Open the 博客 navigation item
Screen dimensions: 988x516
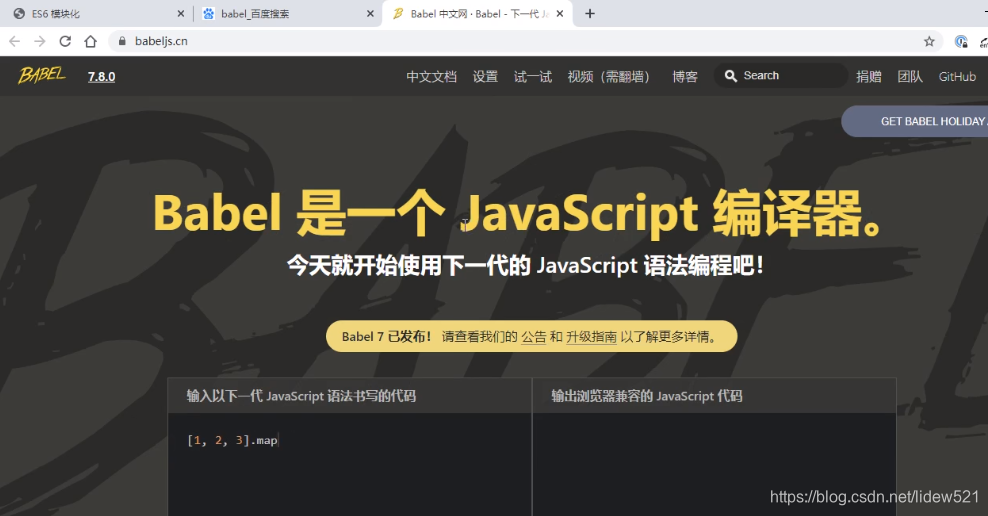[685, 76]
